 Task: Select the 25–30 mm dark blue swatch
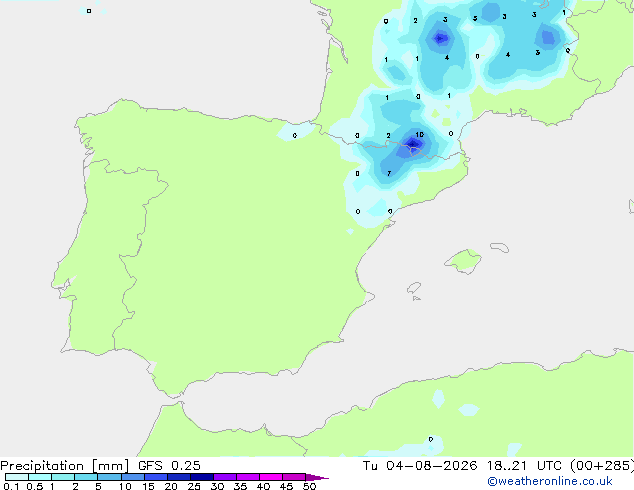tap(202, 477)
